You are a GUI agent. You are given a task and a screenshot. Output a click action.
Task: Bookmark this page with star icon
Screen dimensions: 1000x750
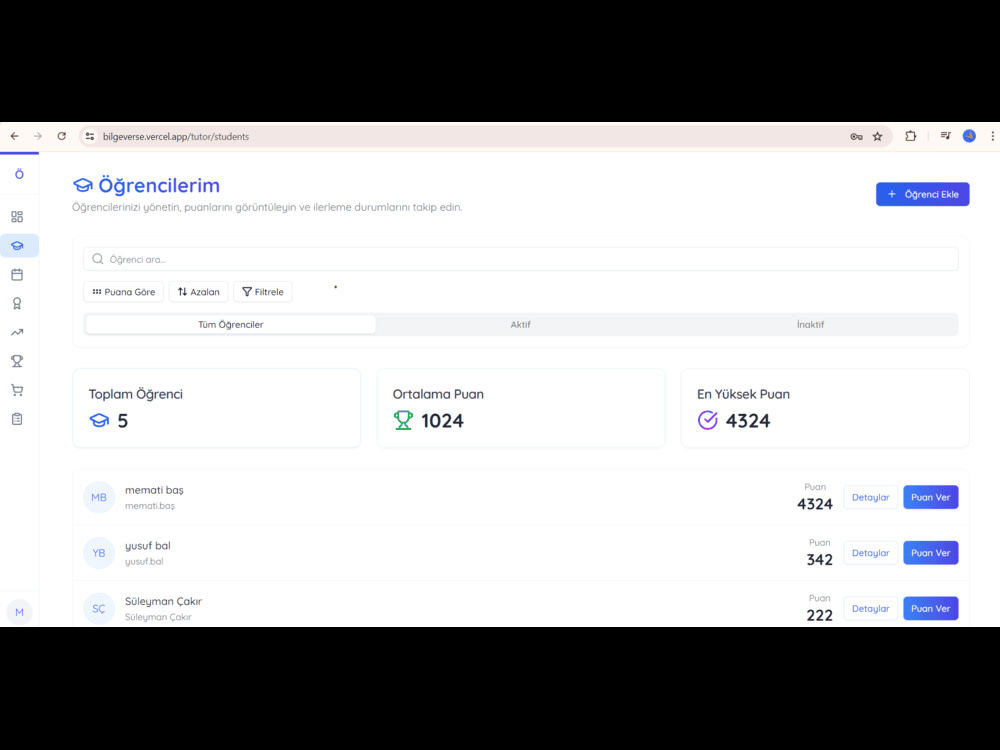click(878, 136)
